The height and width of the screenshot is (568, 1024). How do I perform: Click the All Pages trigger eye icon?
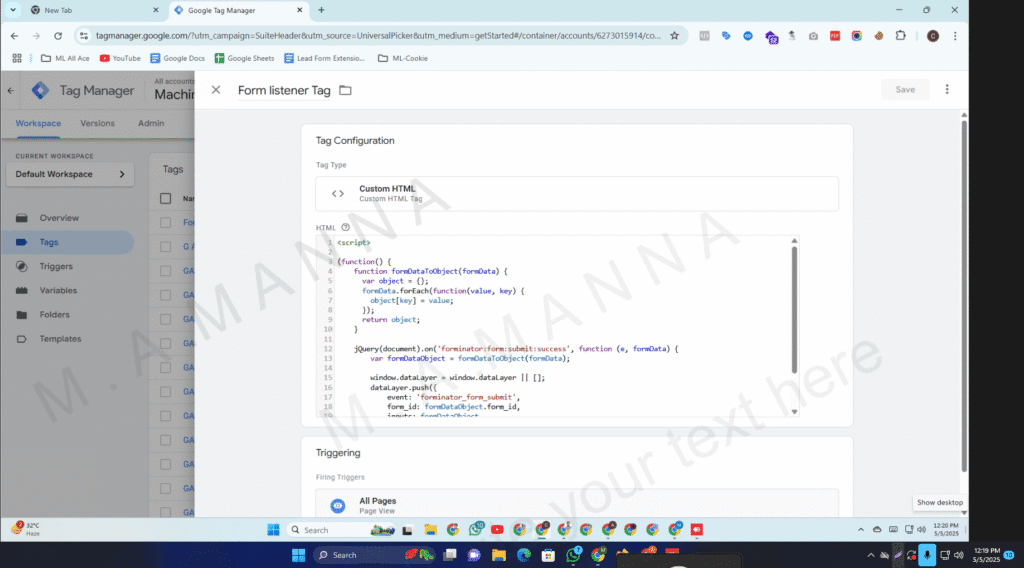338,506
